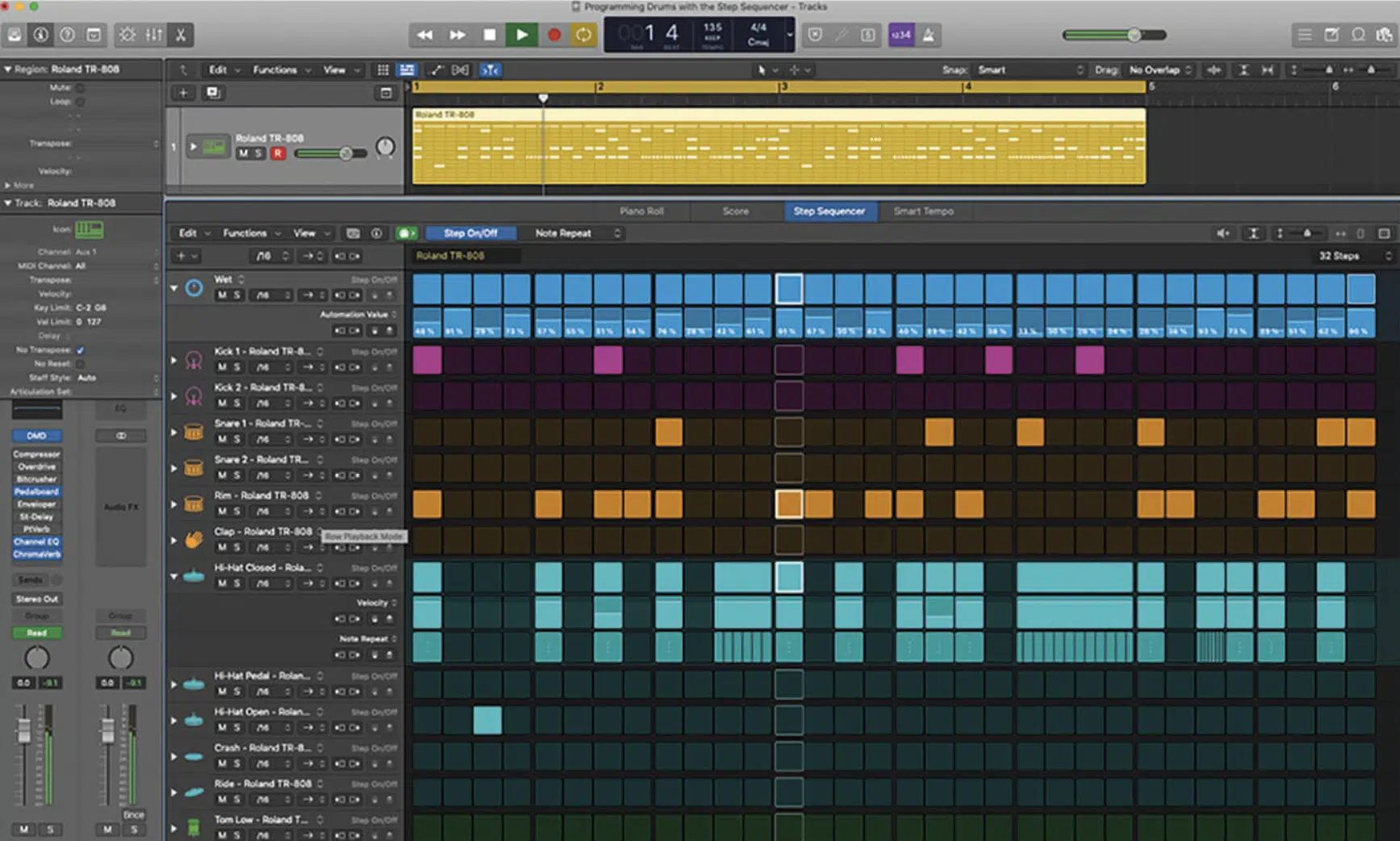Open the Velocity subrow dropdown

tap(377, 603)
